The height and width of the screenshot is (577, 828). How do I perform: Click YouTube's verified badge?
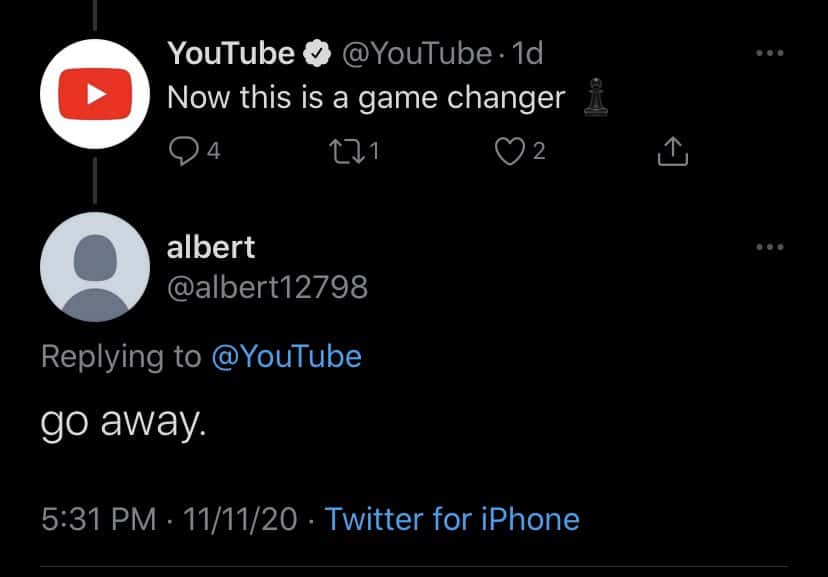click(318, 54)
